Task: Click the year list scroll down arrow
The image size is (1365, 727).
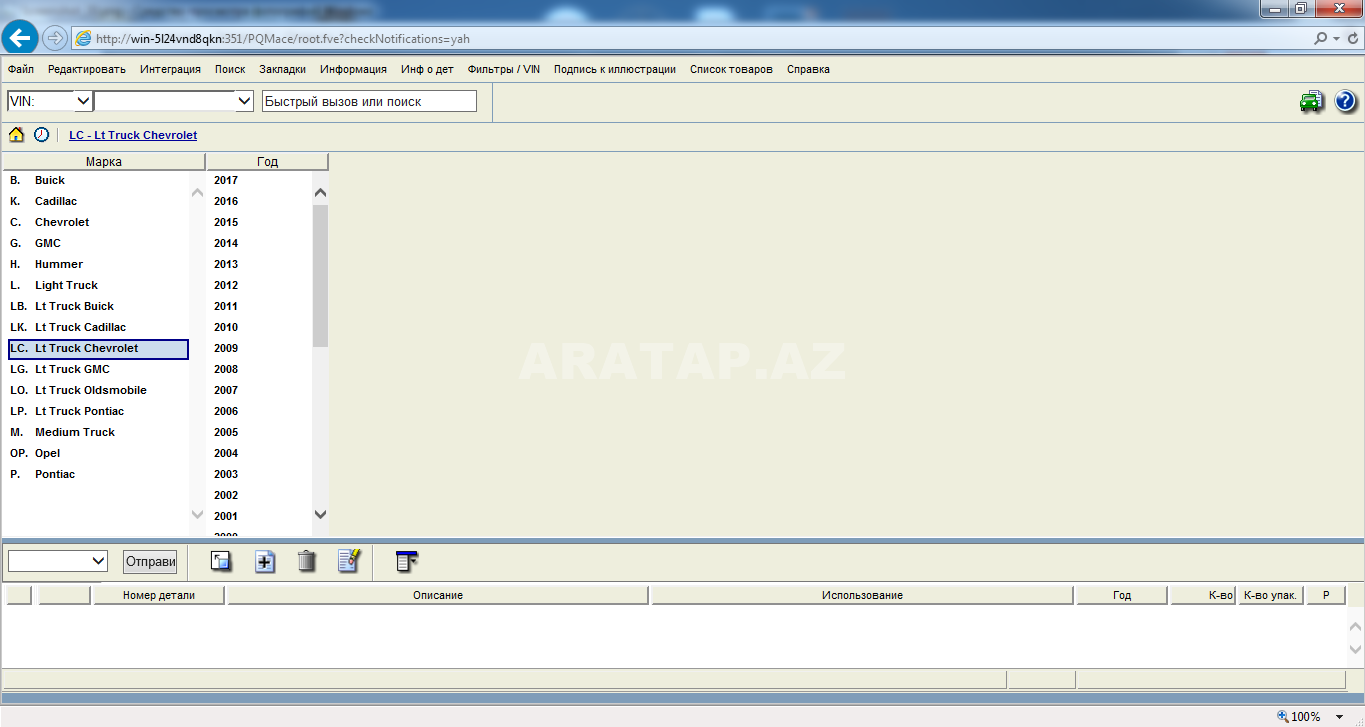Action: [x=320, y=514]
